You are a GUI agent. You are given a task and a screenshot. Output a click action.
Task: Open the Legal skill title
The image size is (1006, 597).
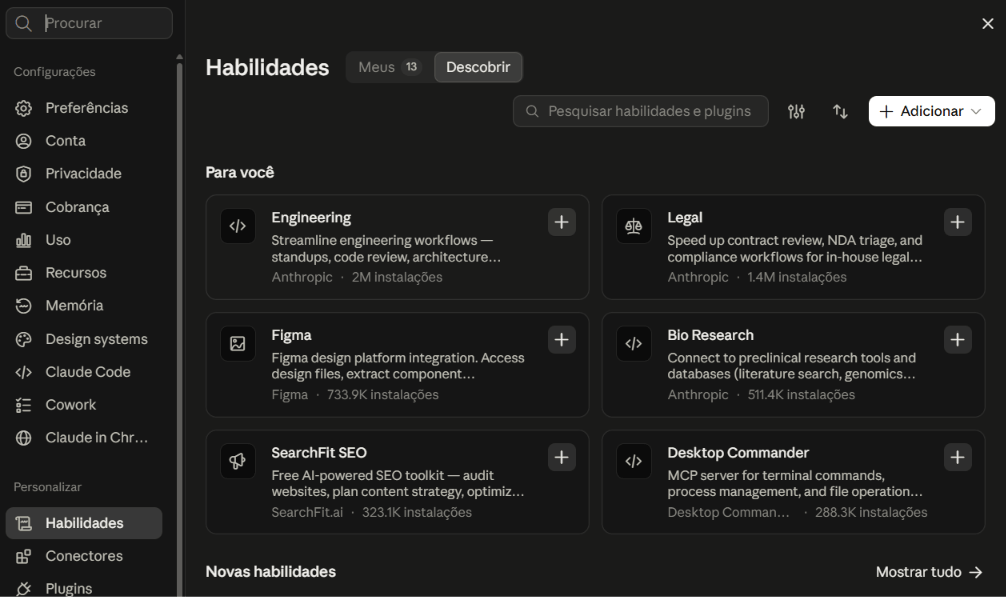pos(685,218)
